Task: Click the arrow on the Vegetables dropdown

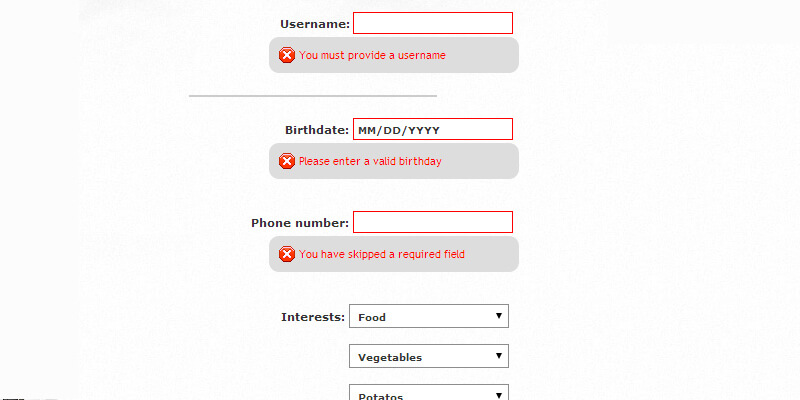Action: click(x=499, y=357)
